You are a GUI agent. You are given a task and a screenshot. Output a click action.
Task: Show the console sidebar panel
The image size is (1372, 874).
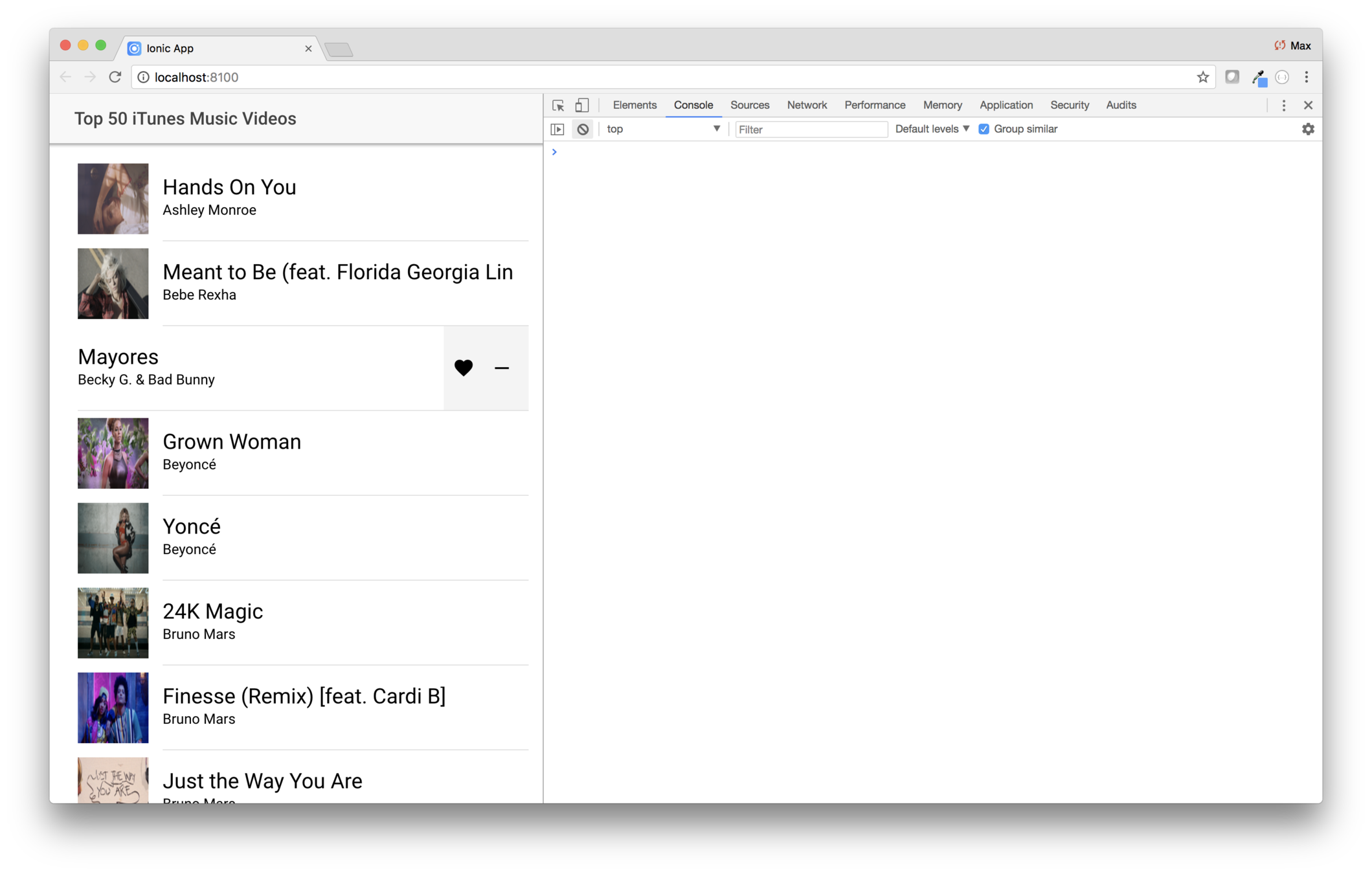(x=557, y=129)
